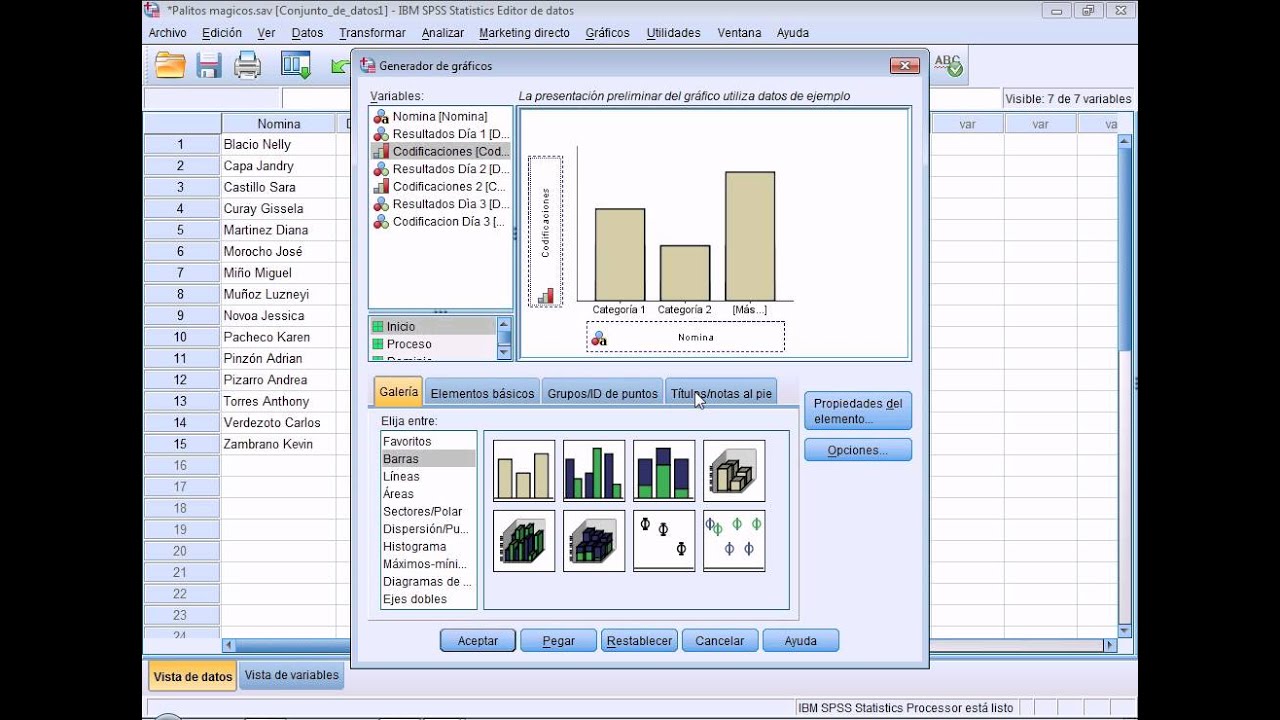The height and width of the screenshot is (720, 1280).
Task: Save the dataset with the floppy disk icon
Action: 208,66
